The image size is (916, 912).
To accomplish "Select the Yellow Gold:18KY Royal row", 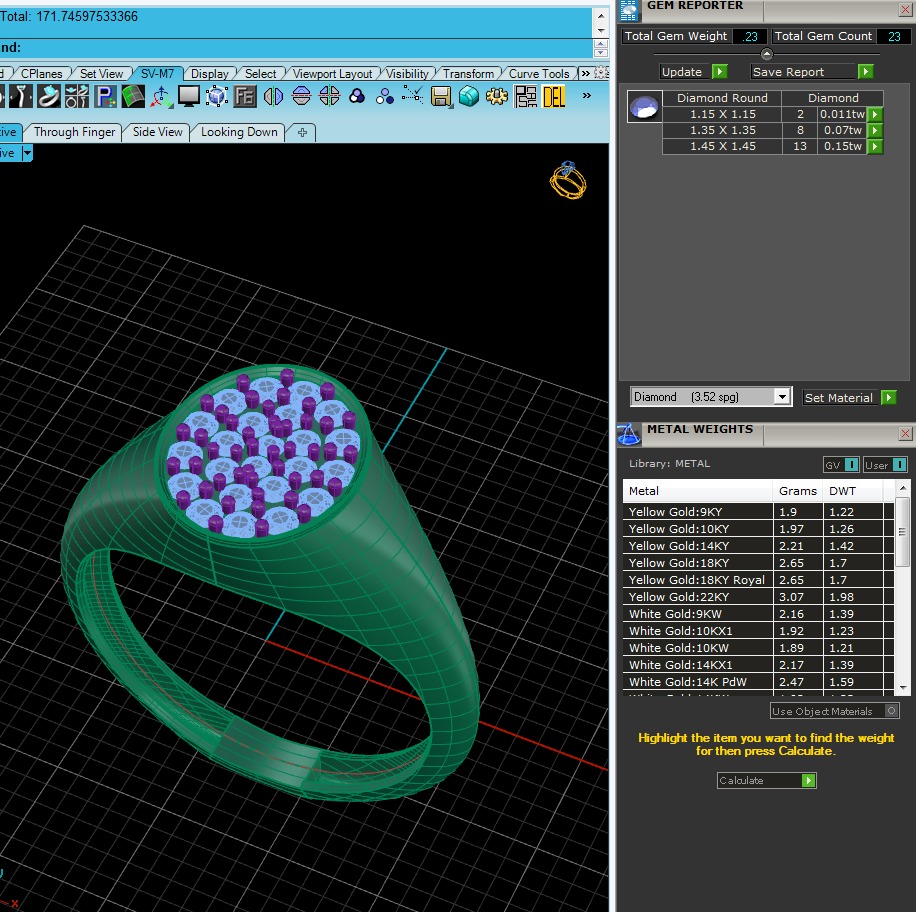I will (758, 580).
